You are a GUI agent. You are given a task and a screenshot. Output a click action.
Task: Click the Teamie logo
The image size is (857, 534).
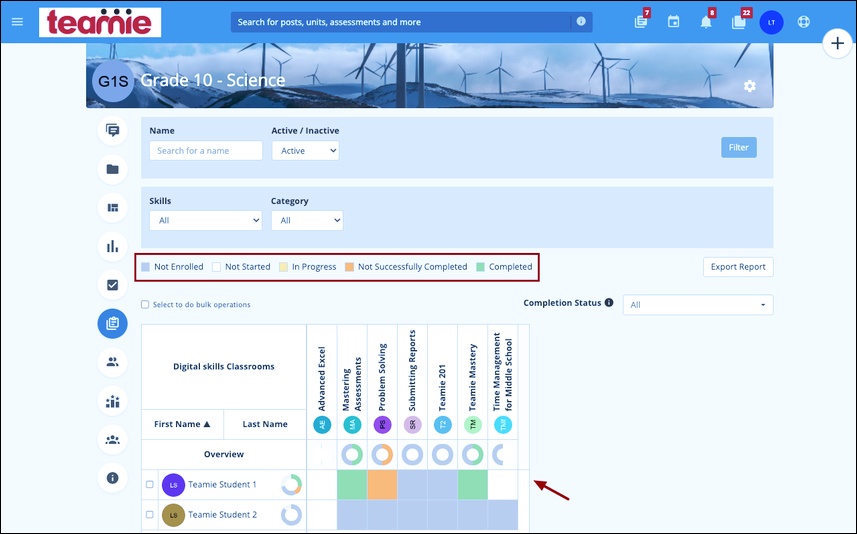100,22
